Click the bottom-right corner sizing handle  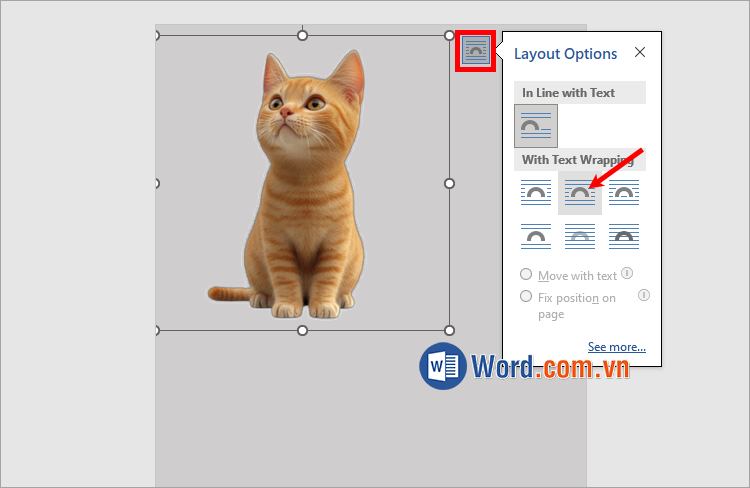click(x=449, y=330)
